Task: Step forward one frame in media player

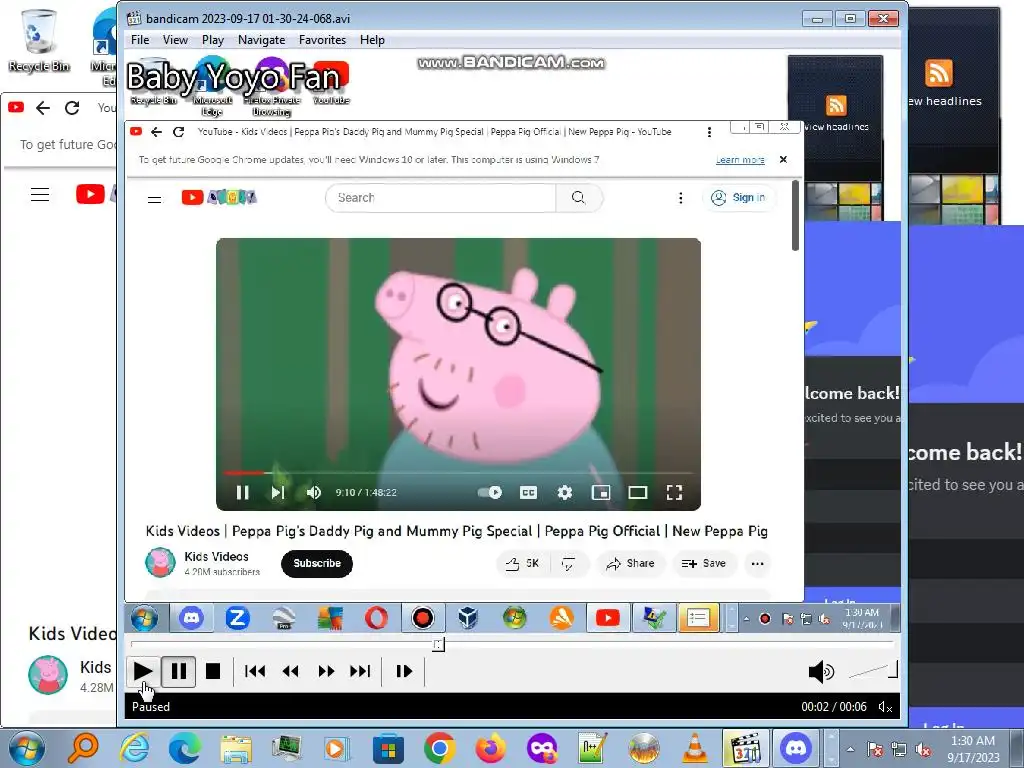Action: point(404,671)
